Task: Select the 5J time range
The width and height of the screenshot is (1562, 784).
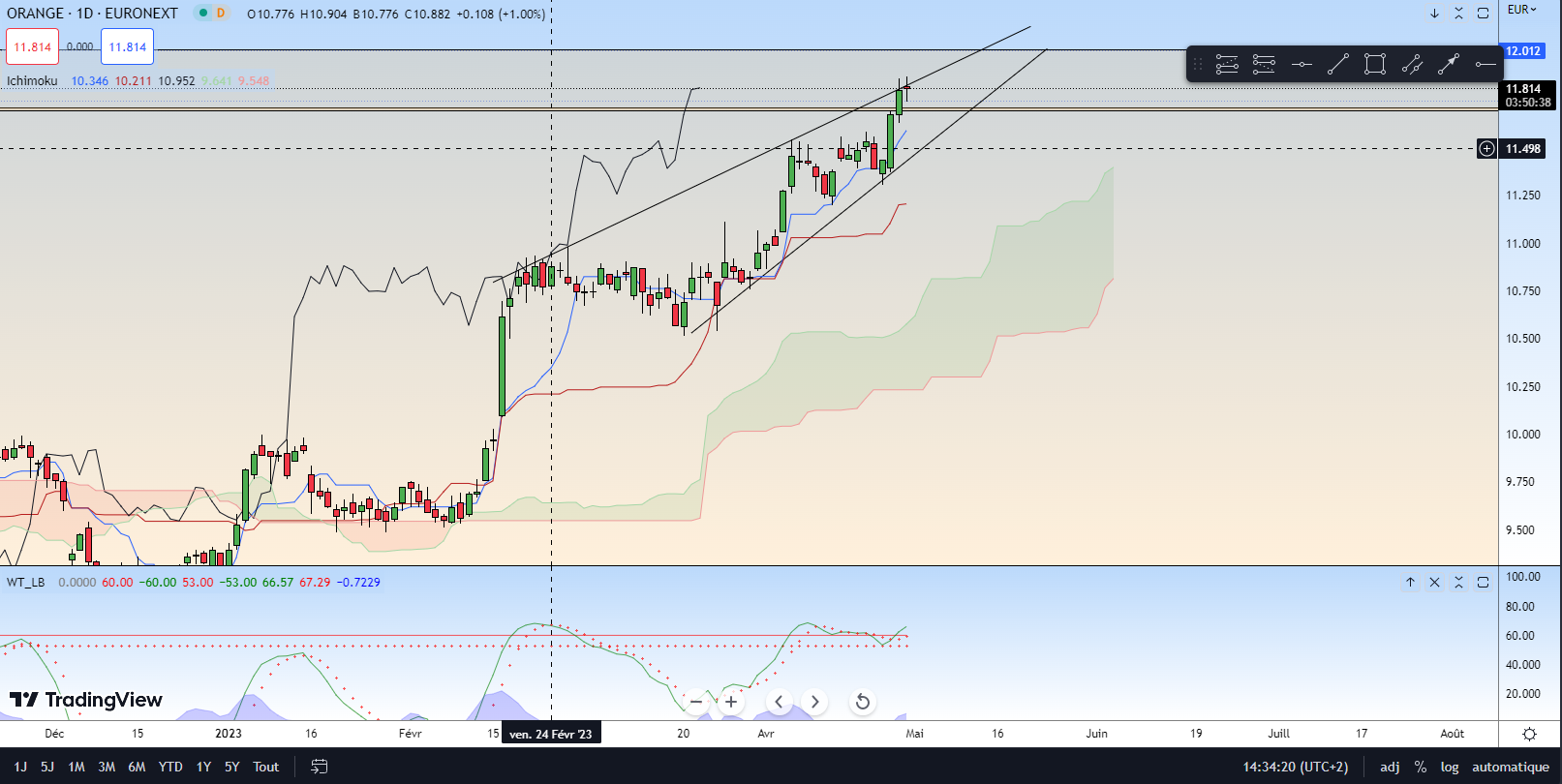Action: 47,767
